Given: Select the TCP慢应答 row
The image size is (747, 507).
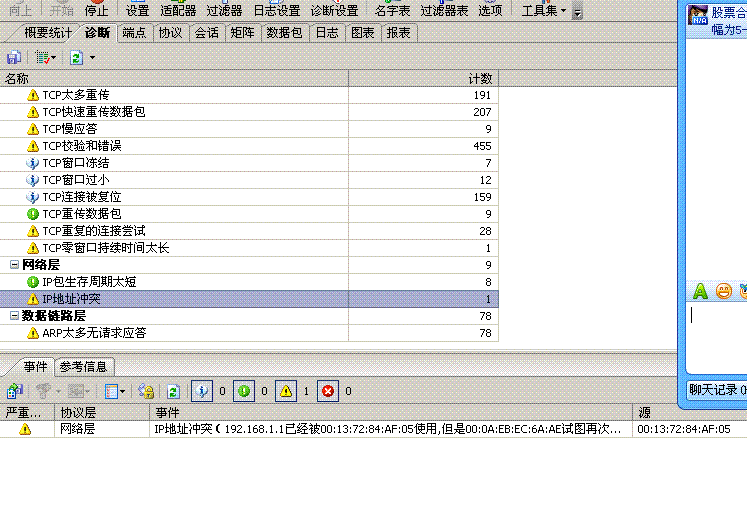Looking at the screenshot, I should (x=249, y=129).
